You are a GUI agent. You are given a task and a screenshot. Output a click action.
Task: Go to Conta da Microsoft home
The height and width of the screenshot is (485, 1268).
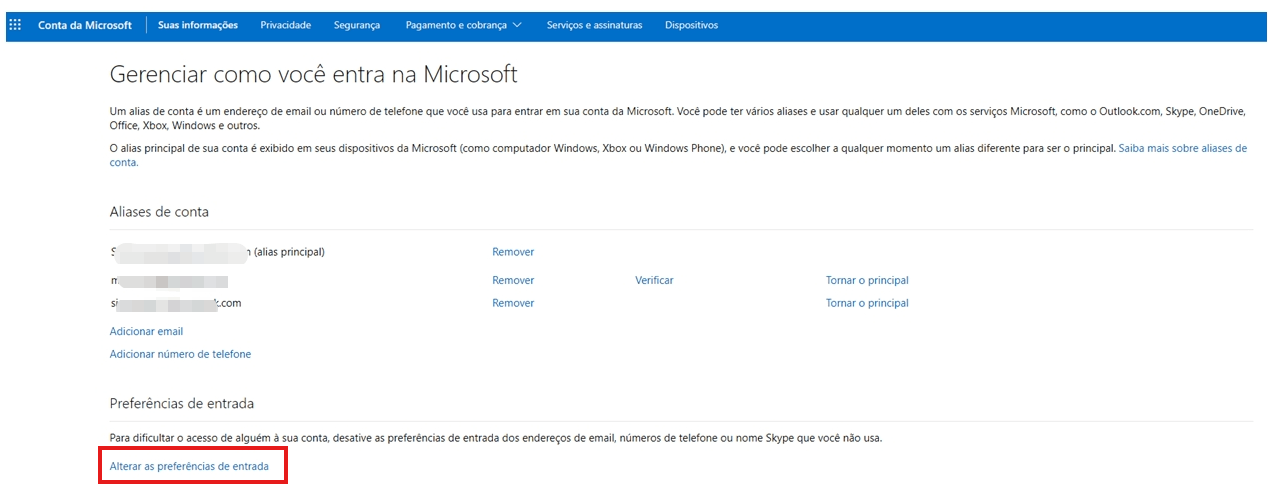(x=85, y=25)
